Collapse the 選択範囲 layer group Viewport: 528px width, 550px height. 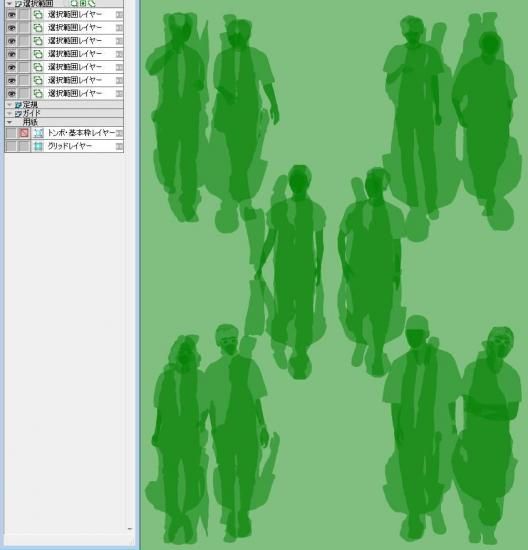10,4
